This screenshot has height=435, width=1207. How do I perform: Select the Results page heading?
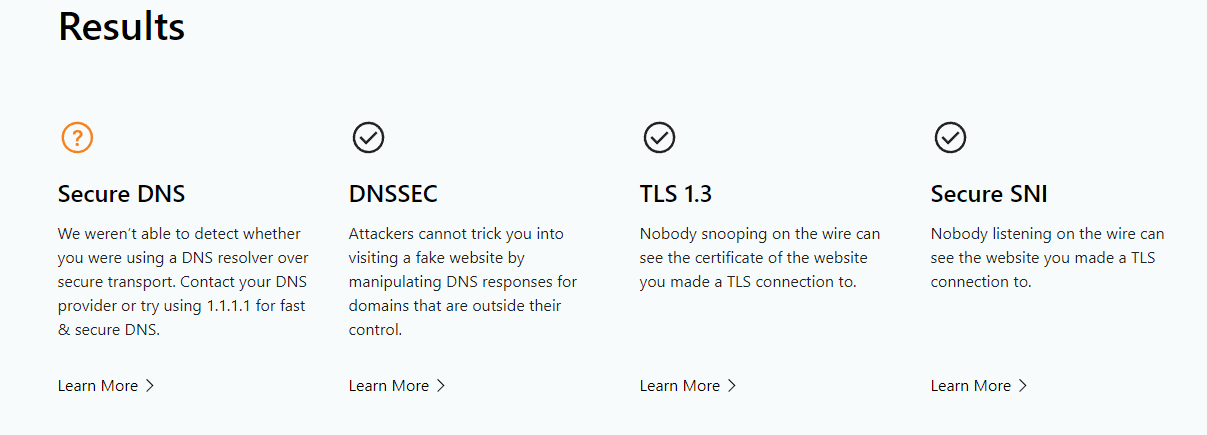click(121, 27)
